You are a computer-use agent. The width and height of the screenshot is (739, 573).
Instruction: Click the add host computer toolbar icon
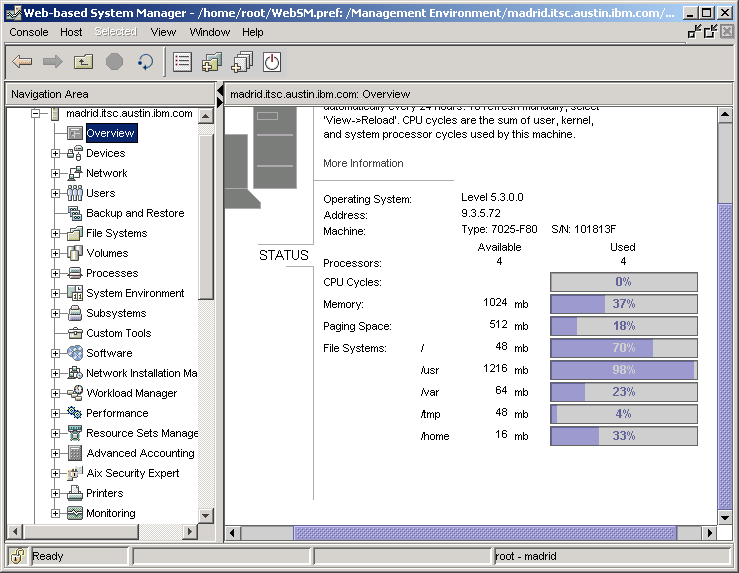click(212, 62)
